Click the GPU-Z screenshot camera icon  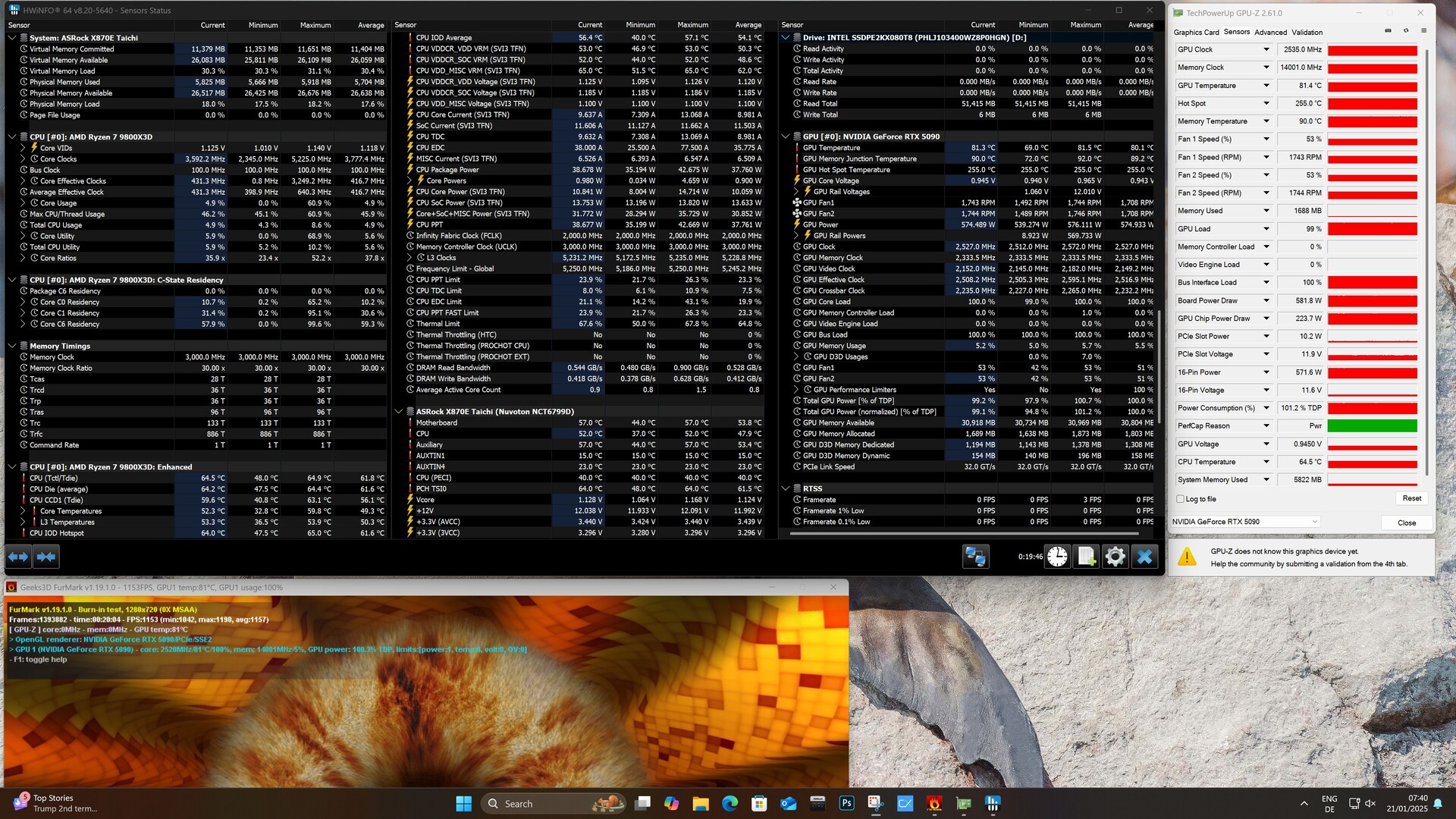click(x=1388, y=31)
